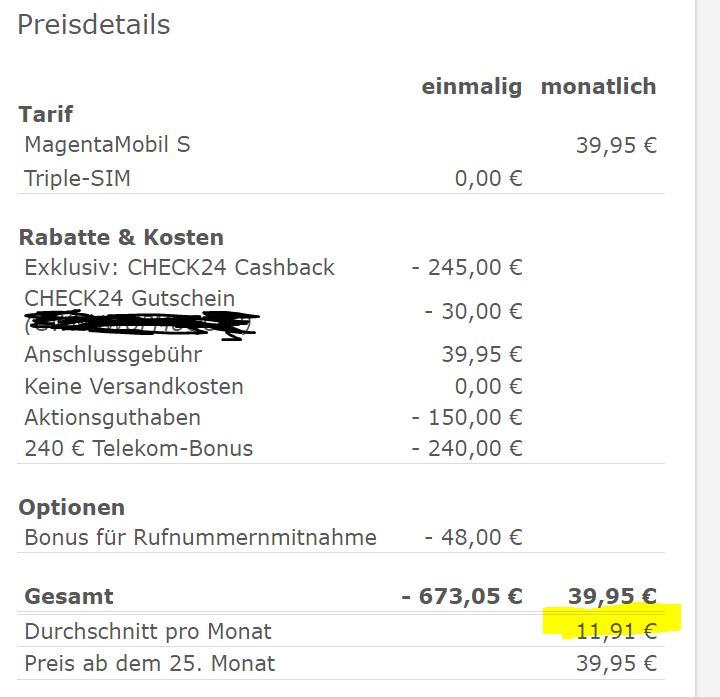Click the Keine Versandkosten label

click(x=134, y=387)
